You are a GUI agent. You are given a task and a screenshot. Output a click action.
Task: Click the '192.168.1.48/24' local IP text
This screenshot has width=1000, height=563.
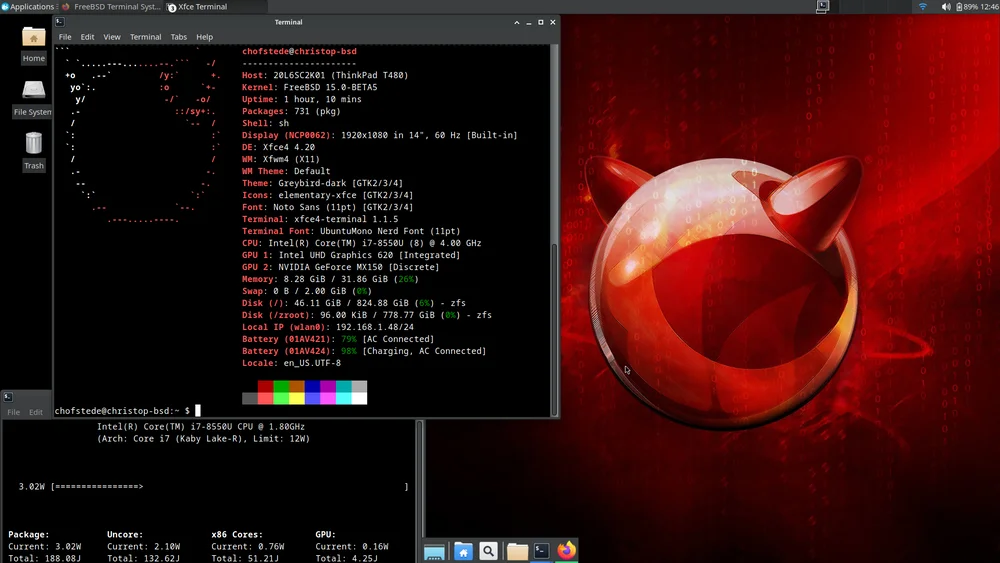(375, 327)
